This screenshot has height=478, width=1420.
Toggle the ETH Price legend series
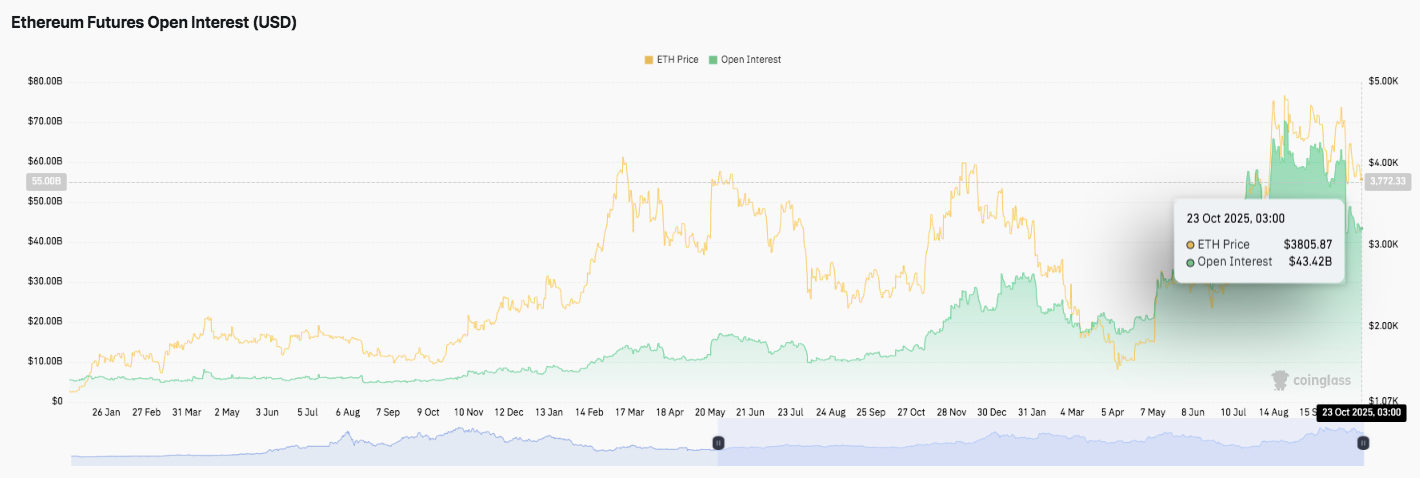(677, 60)
